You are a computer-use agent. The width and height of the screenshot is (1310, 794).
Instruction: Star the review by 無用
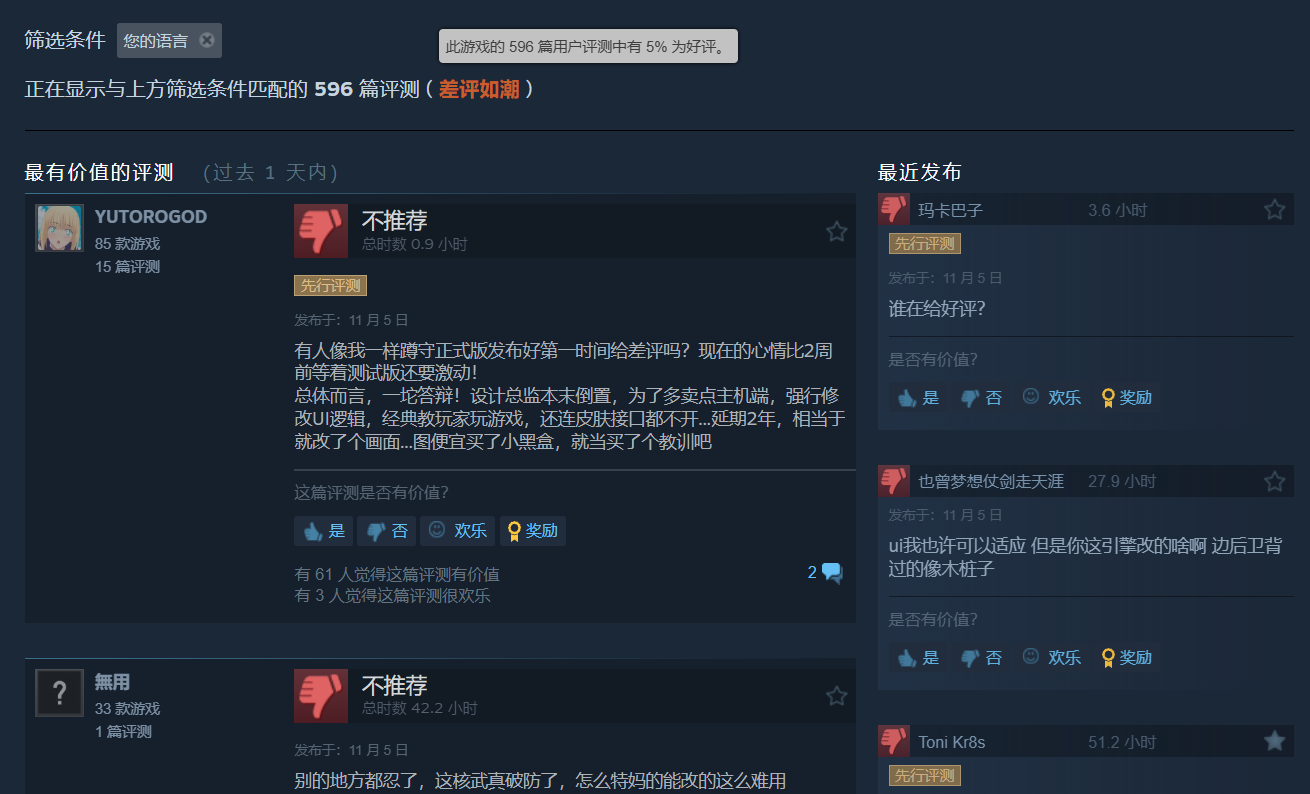click(837, 695)
